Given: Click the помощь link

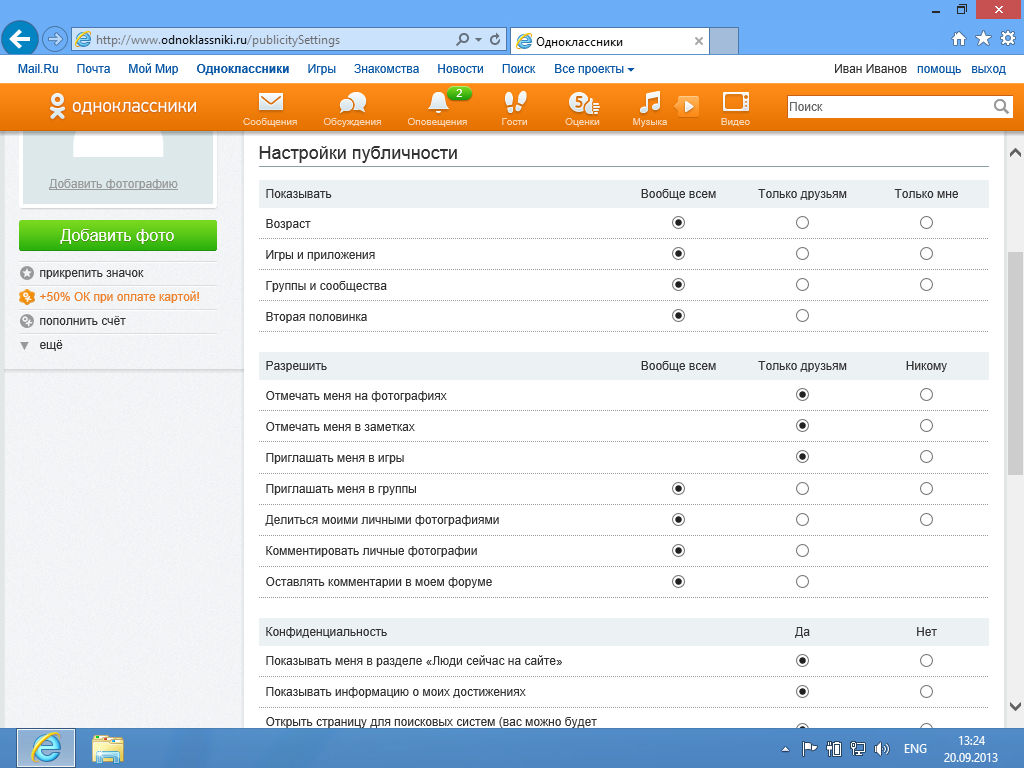Looking at the screenshot, I should [x=939, y=69].
